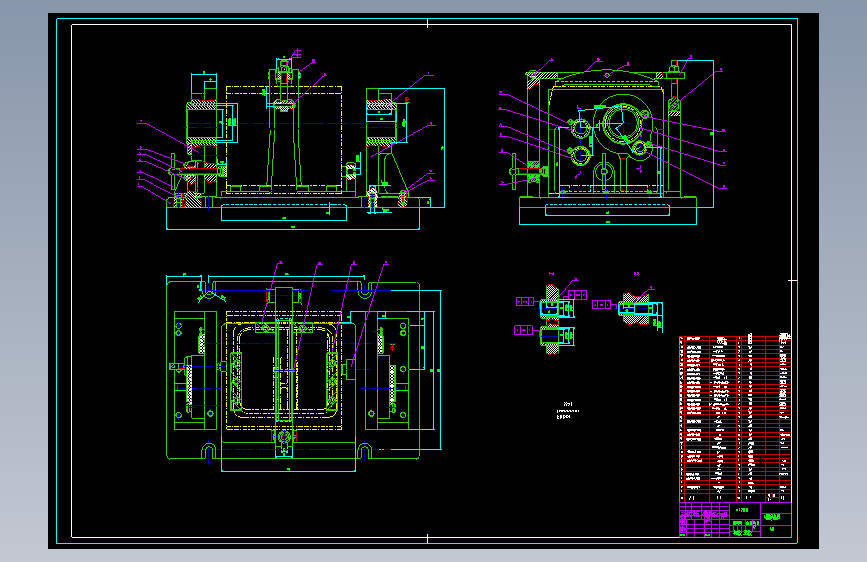Viewport: 867px width, 562px height.
Task: Pick the magenta tolerance frame beside lower left bushing
Action: pos(523,330)
